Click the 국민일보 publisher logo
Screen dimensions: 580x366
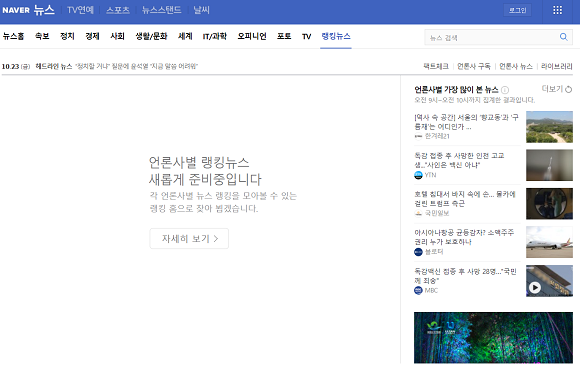tap(418, 214)
